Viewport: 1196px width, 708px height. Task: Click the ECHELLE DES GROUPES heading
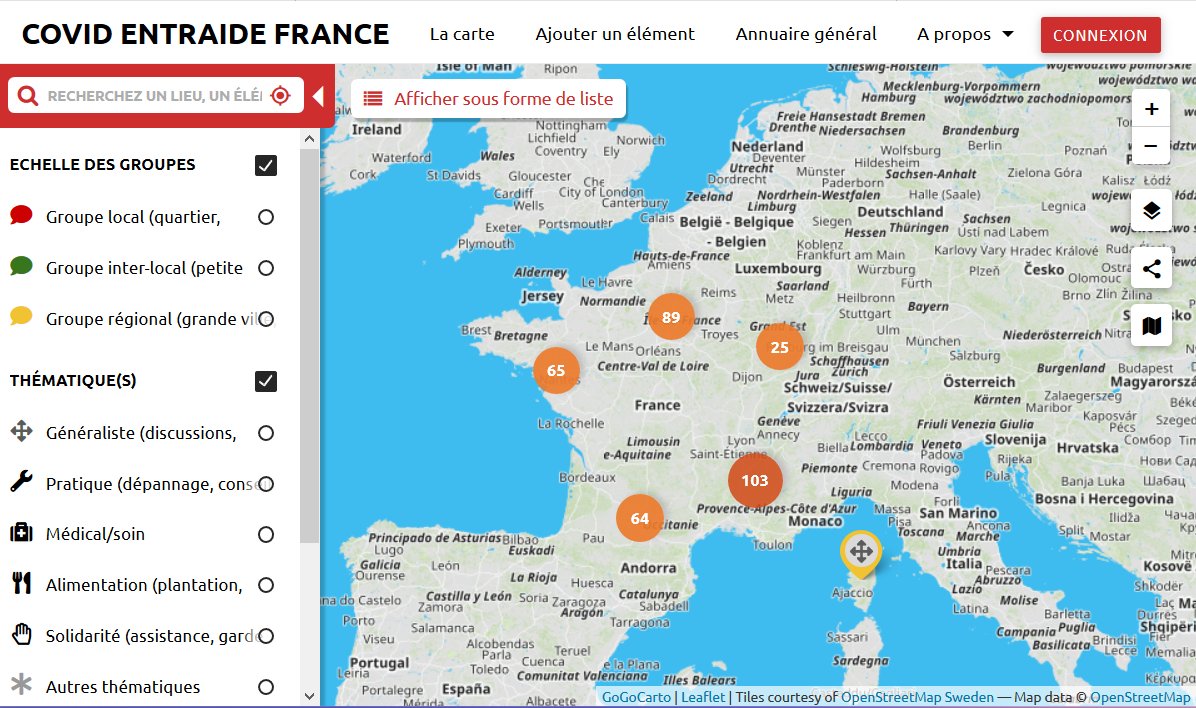(x=103, y=165)
